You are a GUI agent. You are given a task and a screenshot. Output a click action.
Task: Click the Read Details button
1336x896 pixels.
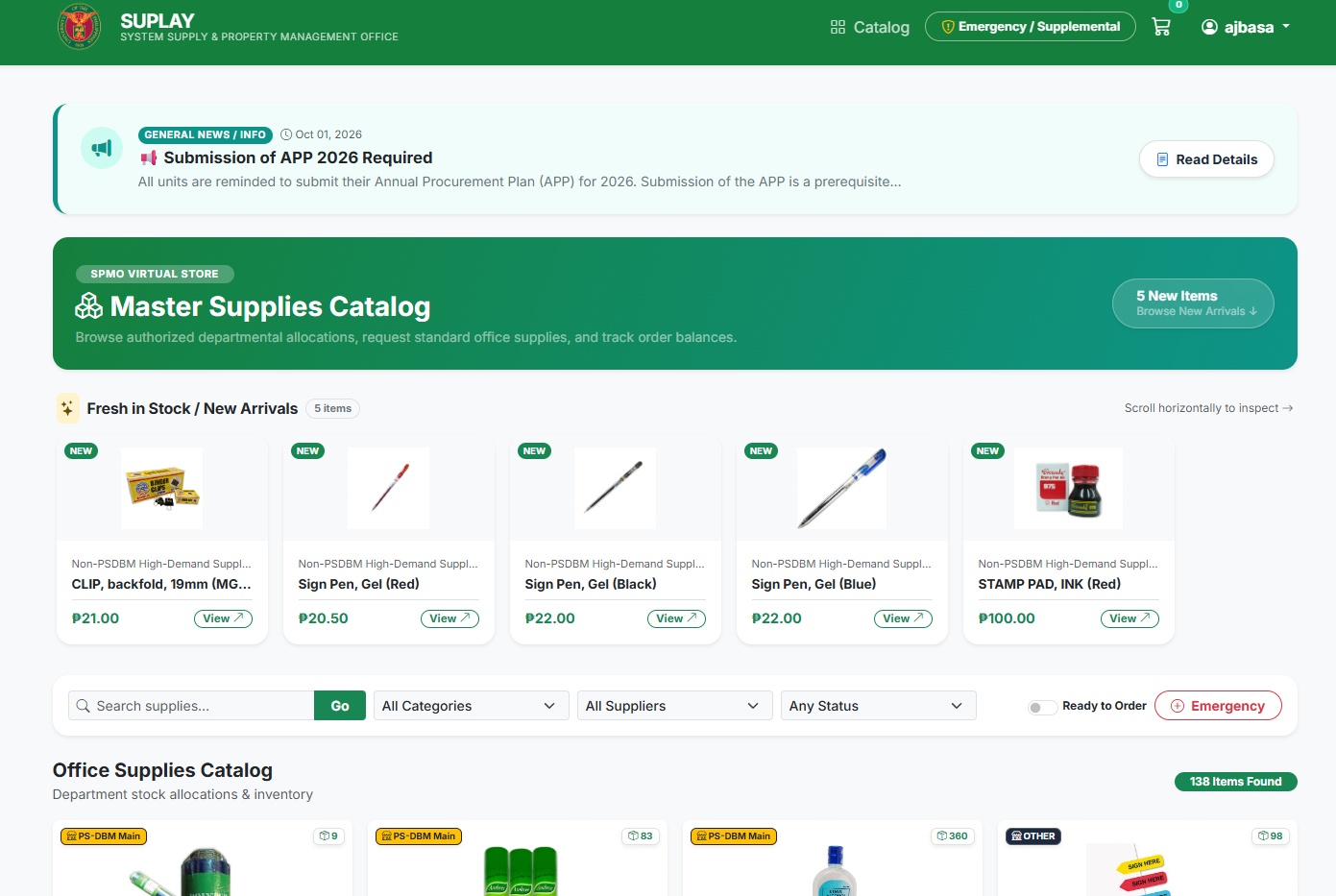(1206, 159)
